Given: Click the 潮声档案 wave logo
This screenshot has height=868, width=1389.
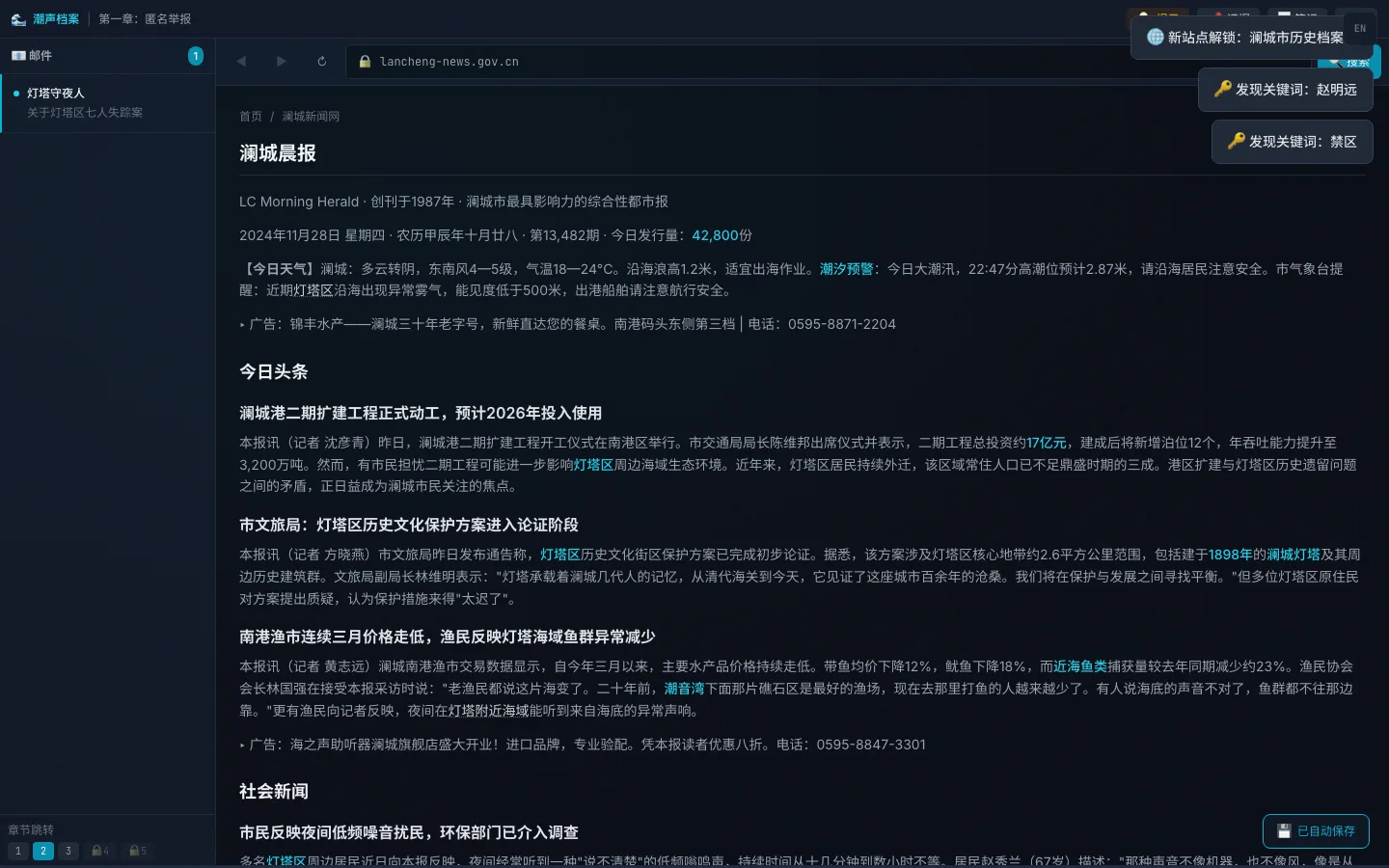Looking at the screenshot, I should [18, 18].
